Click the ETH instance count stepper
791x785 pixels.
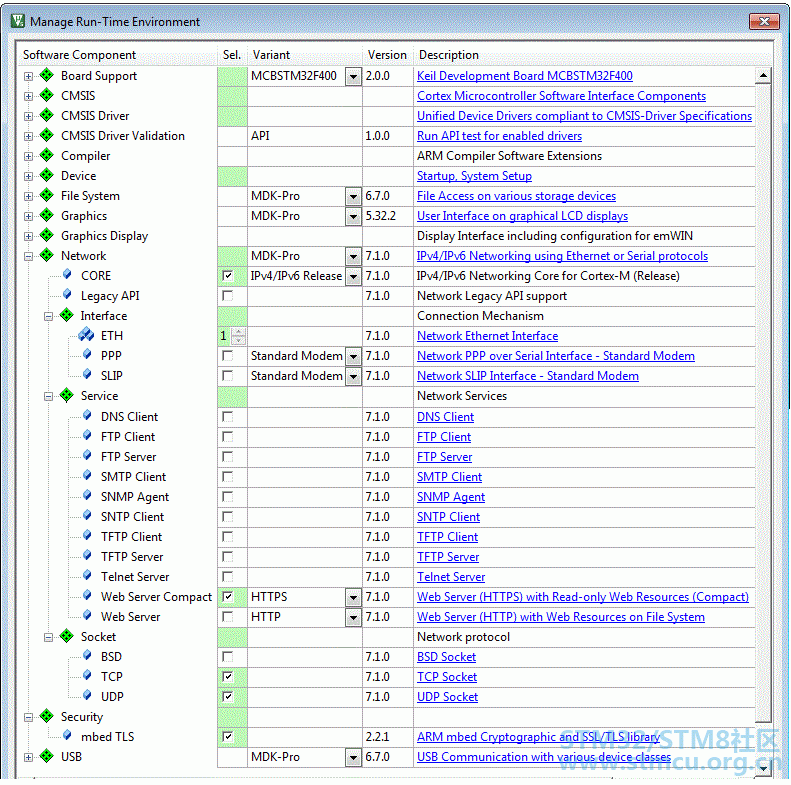pyautogui.click(x=238, y=336)
